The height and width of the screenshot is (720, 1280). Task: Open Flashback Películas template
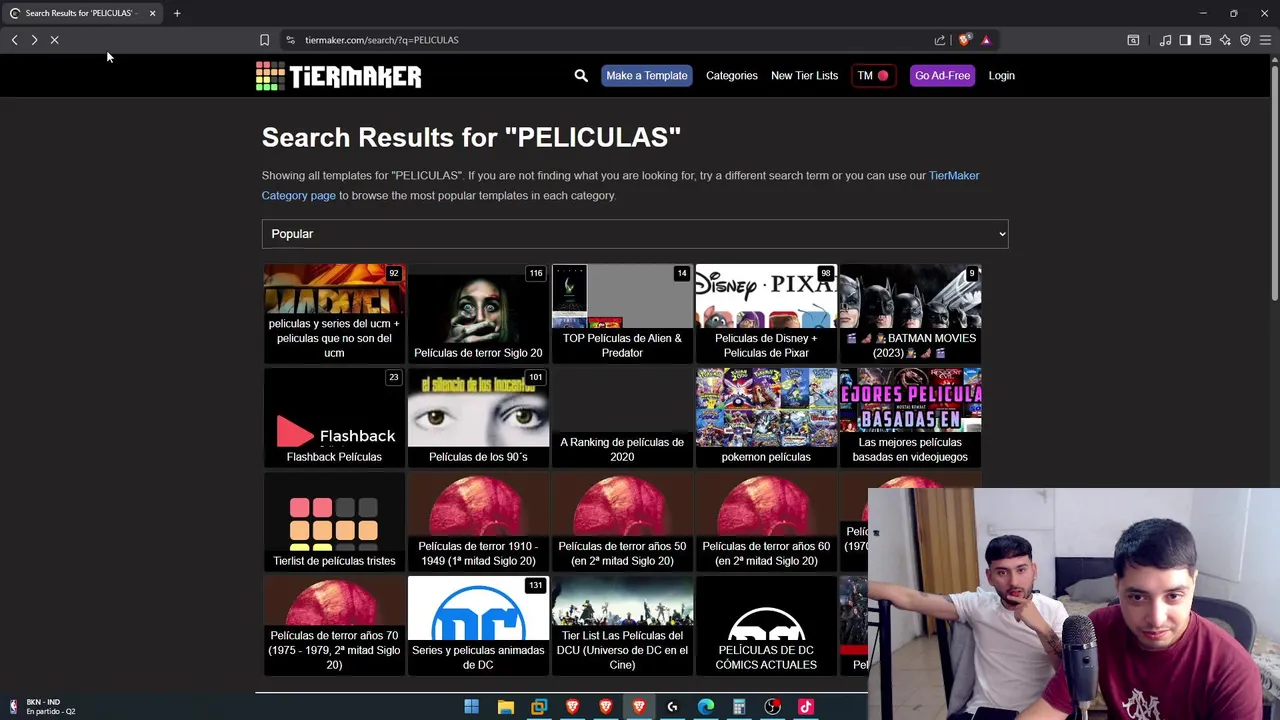[x=334, y=417]
